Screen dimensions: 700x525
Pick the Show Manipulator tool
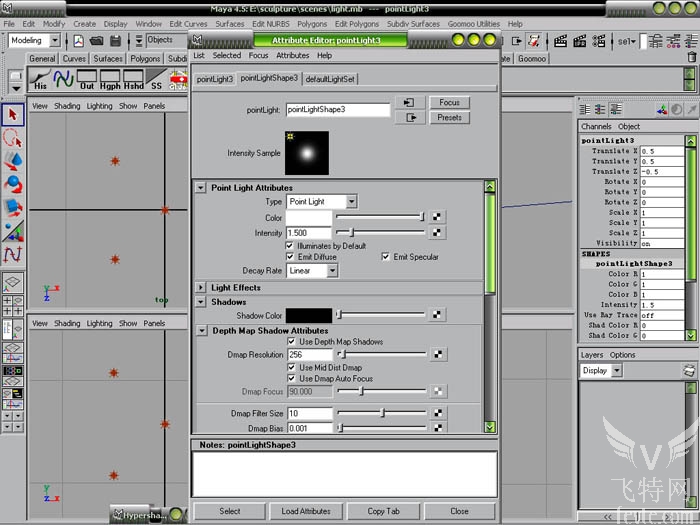(13, 231)
